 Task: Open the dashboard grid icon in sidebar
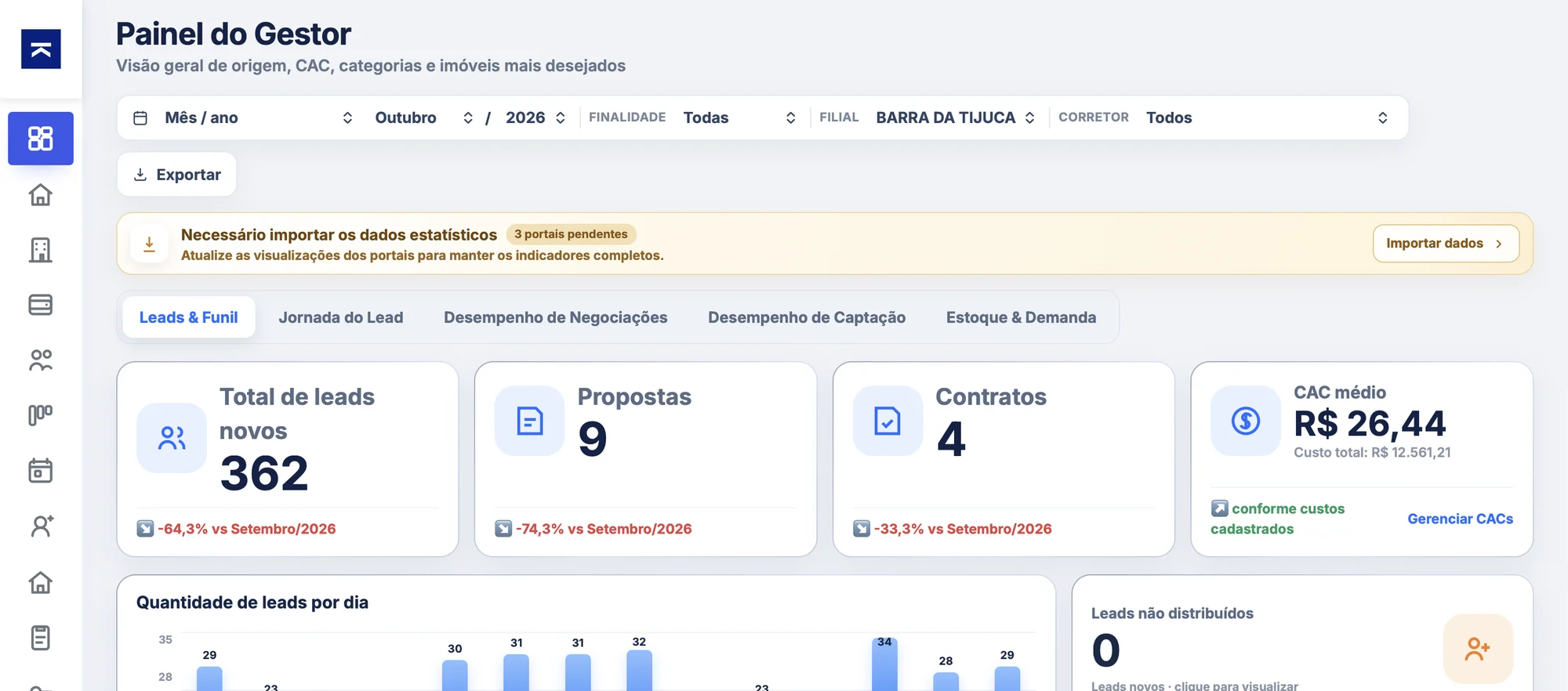[x=41, y=139]
